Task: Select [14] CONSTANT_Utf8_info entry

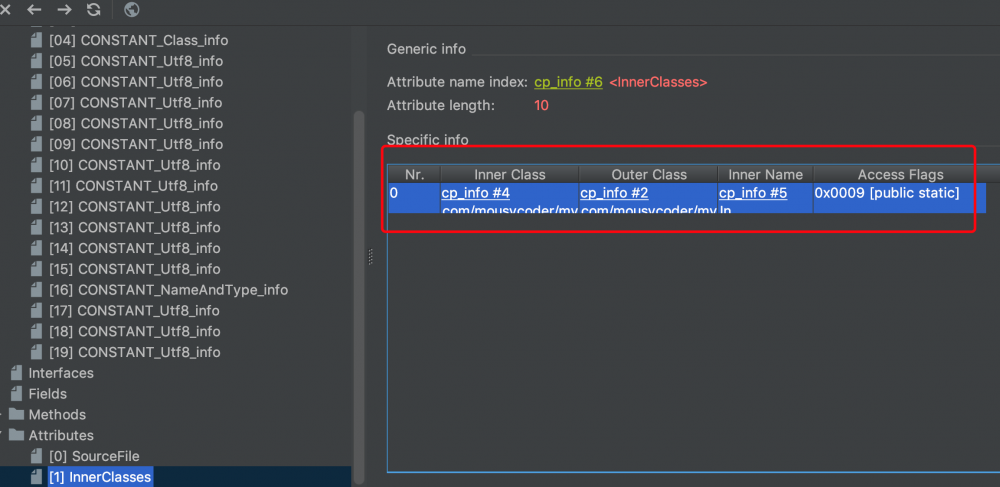Action: tap(135, 248)
